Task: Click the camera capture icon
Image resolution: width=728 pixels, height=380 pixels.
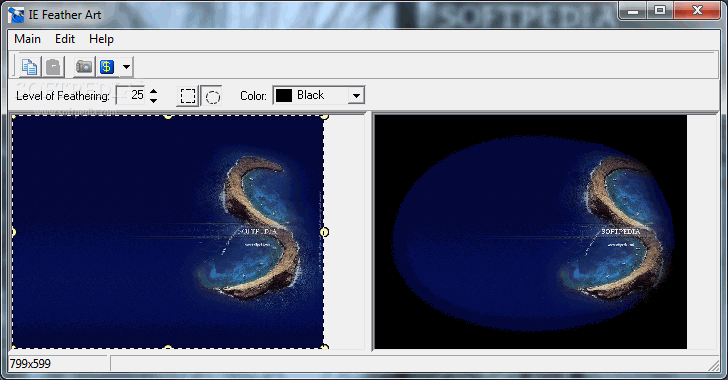Action: click(x=84, y=67)
